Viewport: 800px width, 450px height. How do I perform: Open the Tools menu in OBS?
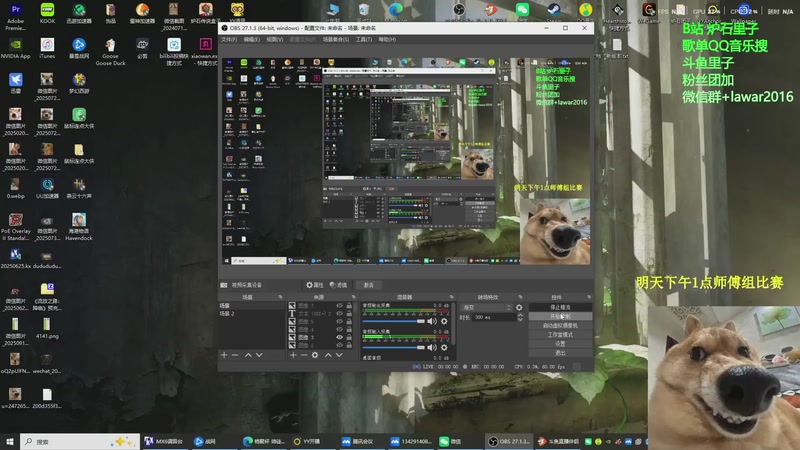364,39
